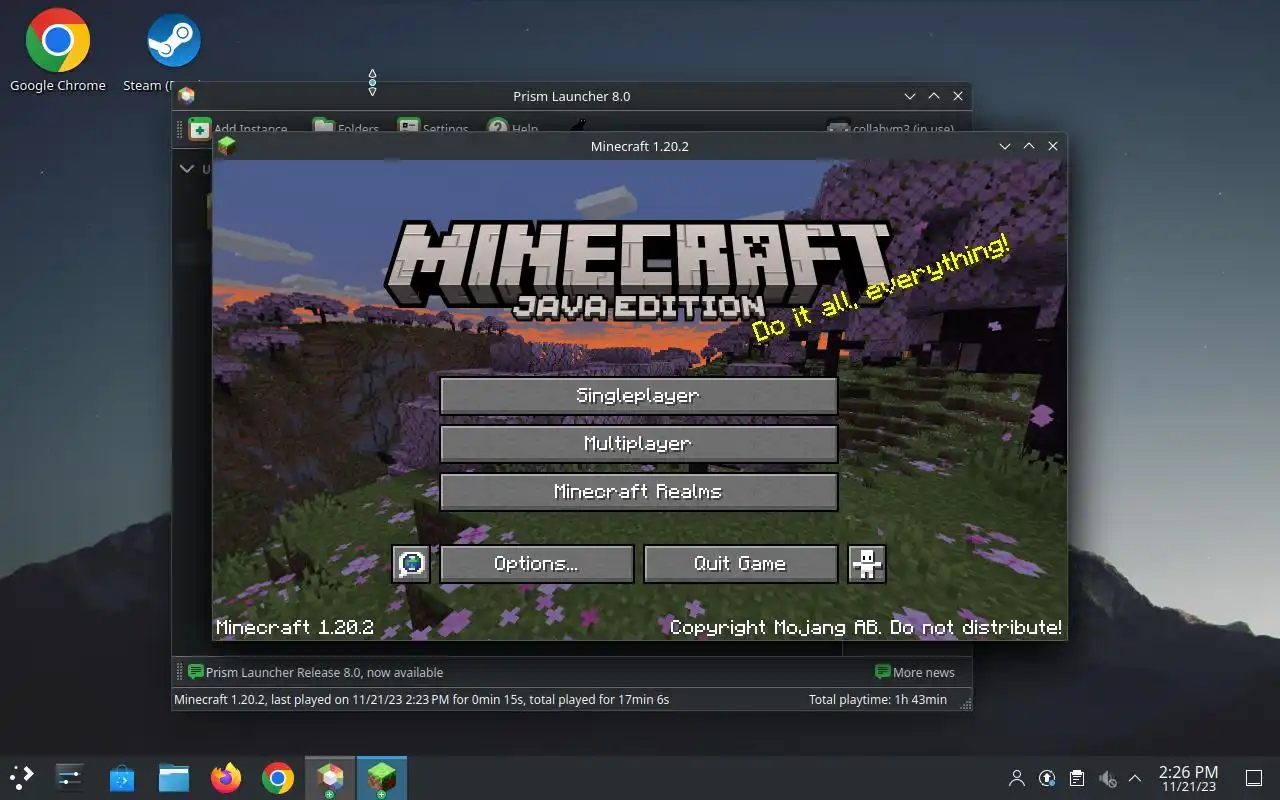
Task: Open the Steam desktop shortcut
Action: [x=173, y=50]
